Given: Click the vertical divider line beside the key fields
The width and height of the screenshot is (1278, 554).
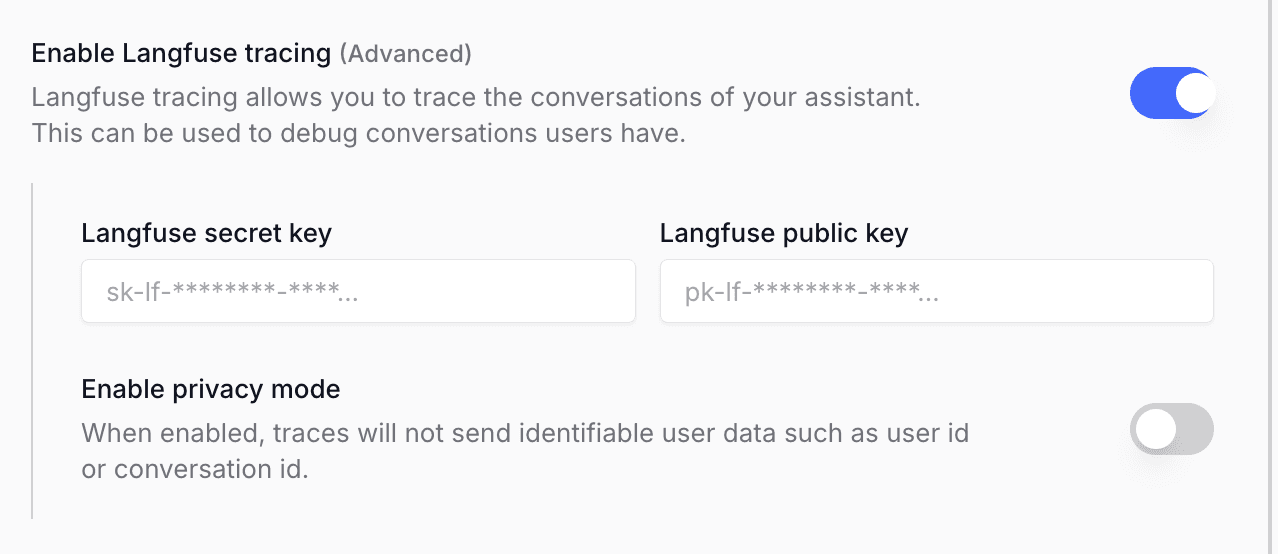Looking at the screenshot, I should 33,350.
